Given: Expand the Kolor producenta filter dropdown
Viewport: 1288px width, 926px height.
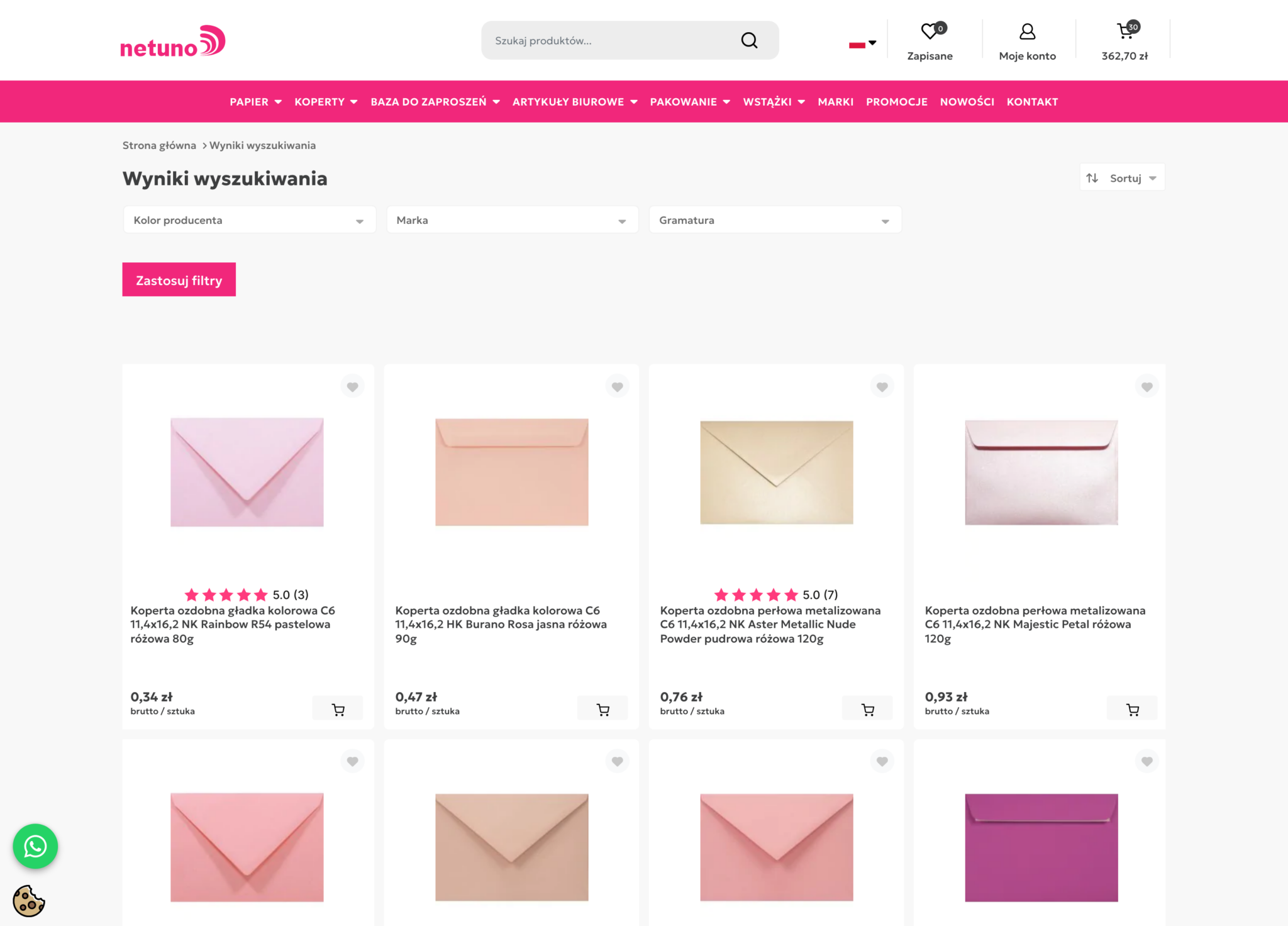Looking at the screenshot, I should [x=249, y=220].
